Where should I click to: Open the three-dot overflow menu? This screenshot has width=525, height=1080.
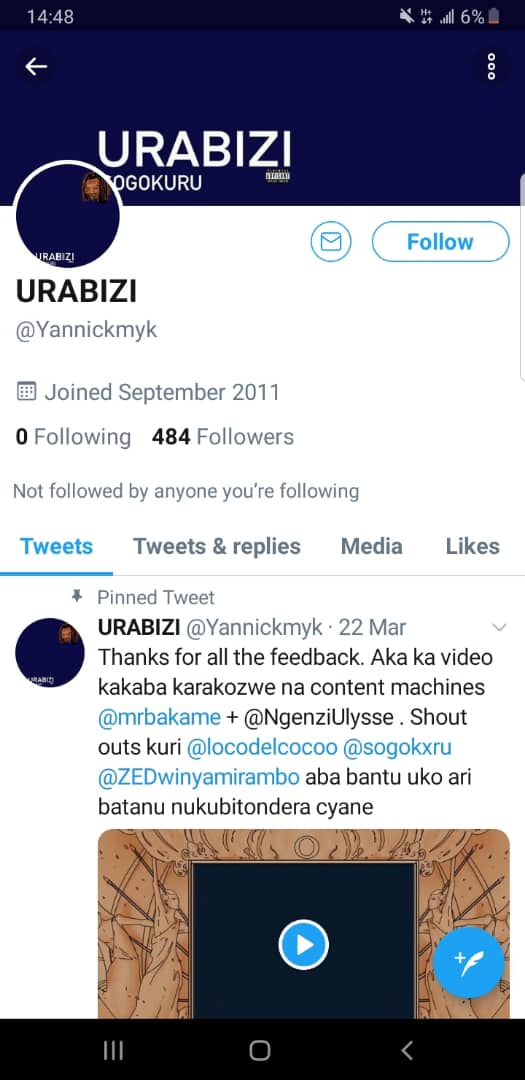click(491, 66)
